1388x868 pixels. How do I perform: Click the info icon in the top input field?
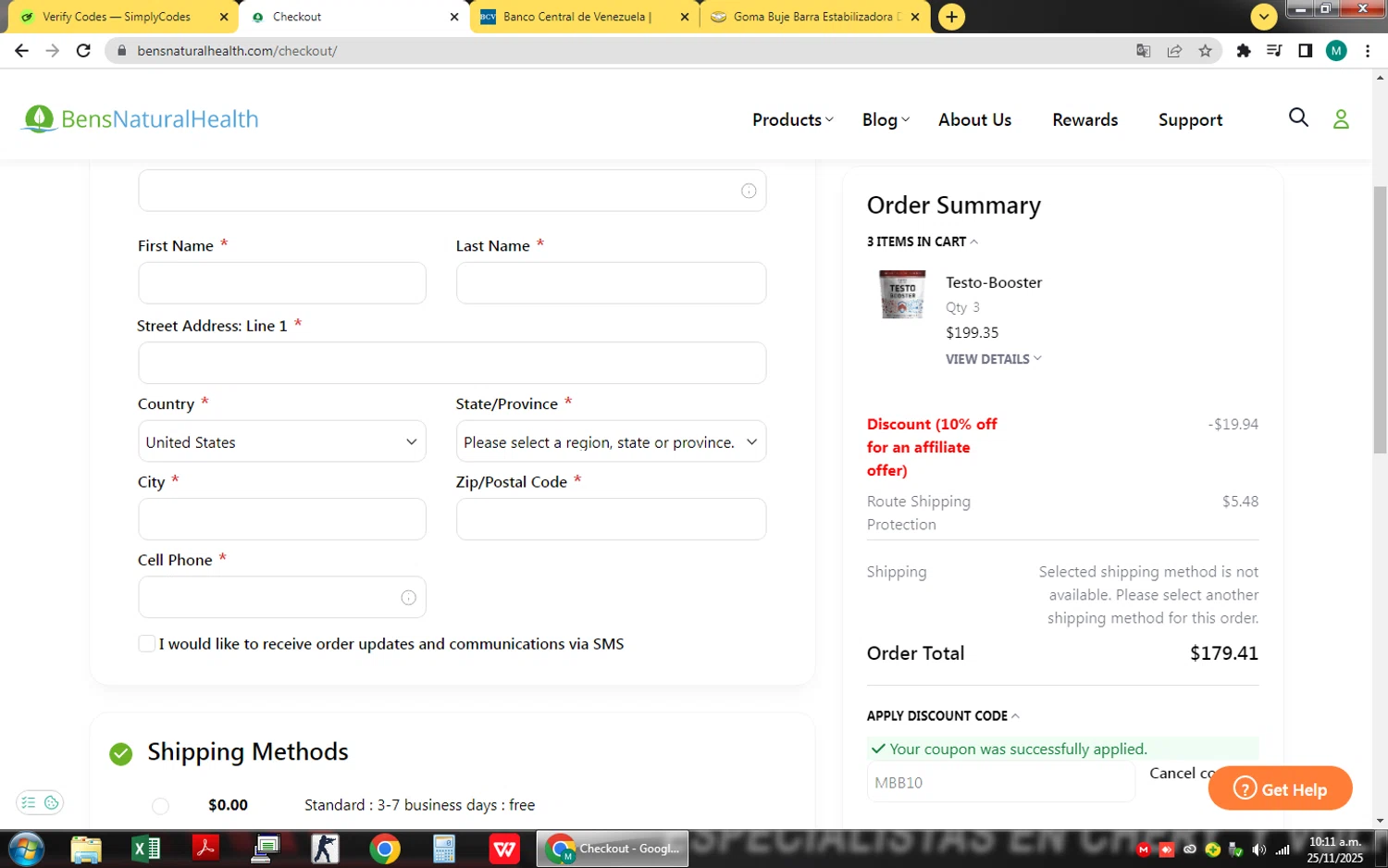749,191
